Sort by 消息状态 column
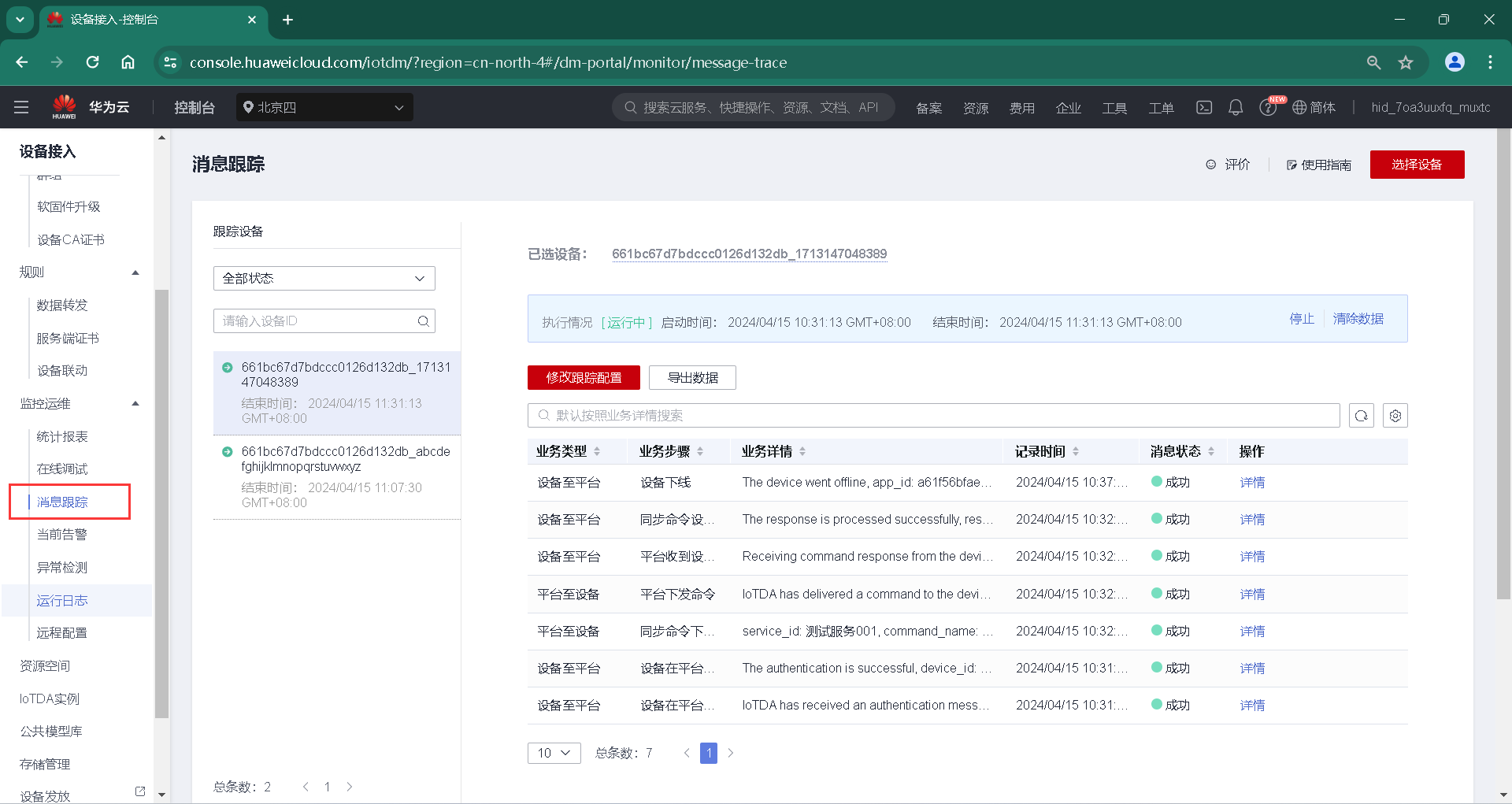1512x804 pixels. click(x=1211, y=451)
